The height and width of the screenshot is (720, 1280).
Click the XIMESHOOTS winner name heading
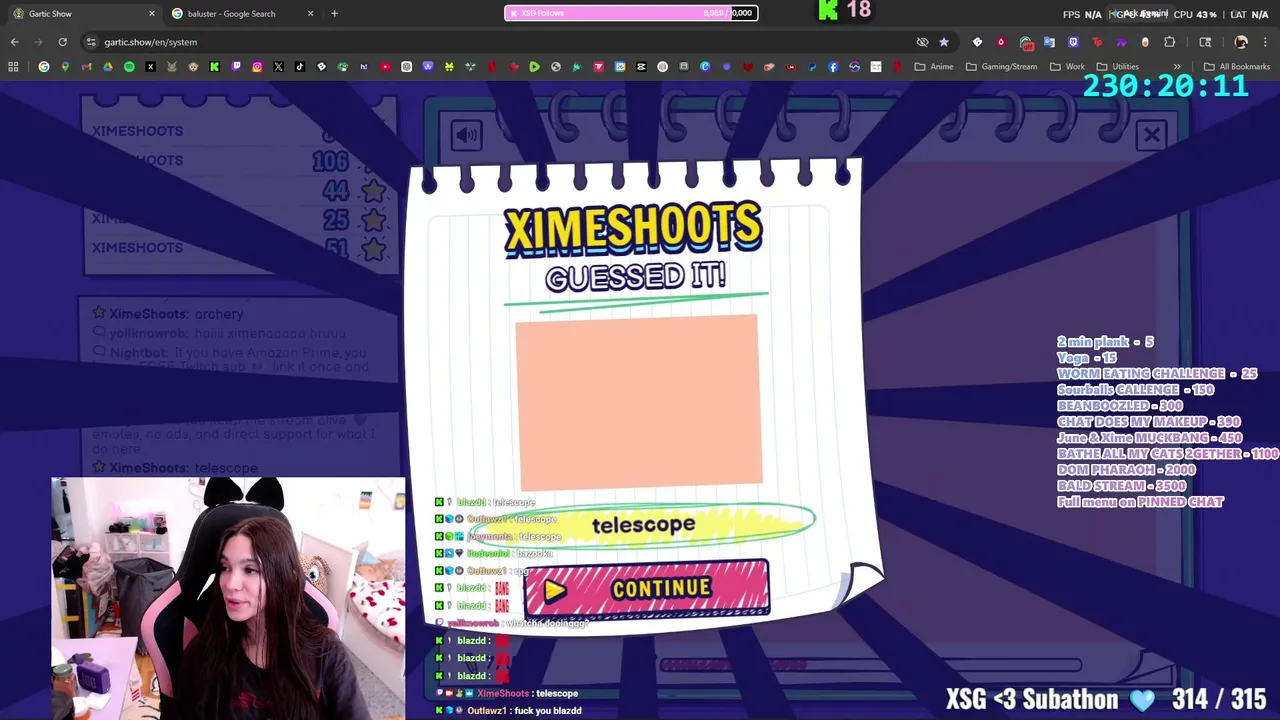coord(633,230)
